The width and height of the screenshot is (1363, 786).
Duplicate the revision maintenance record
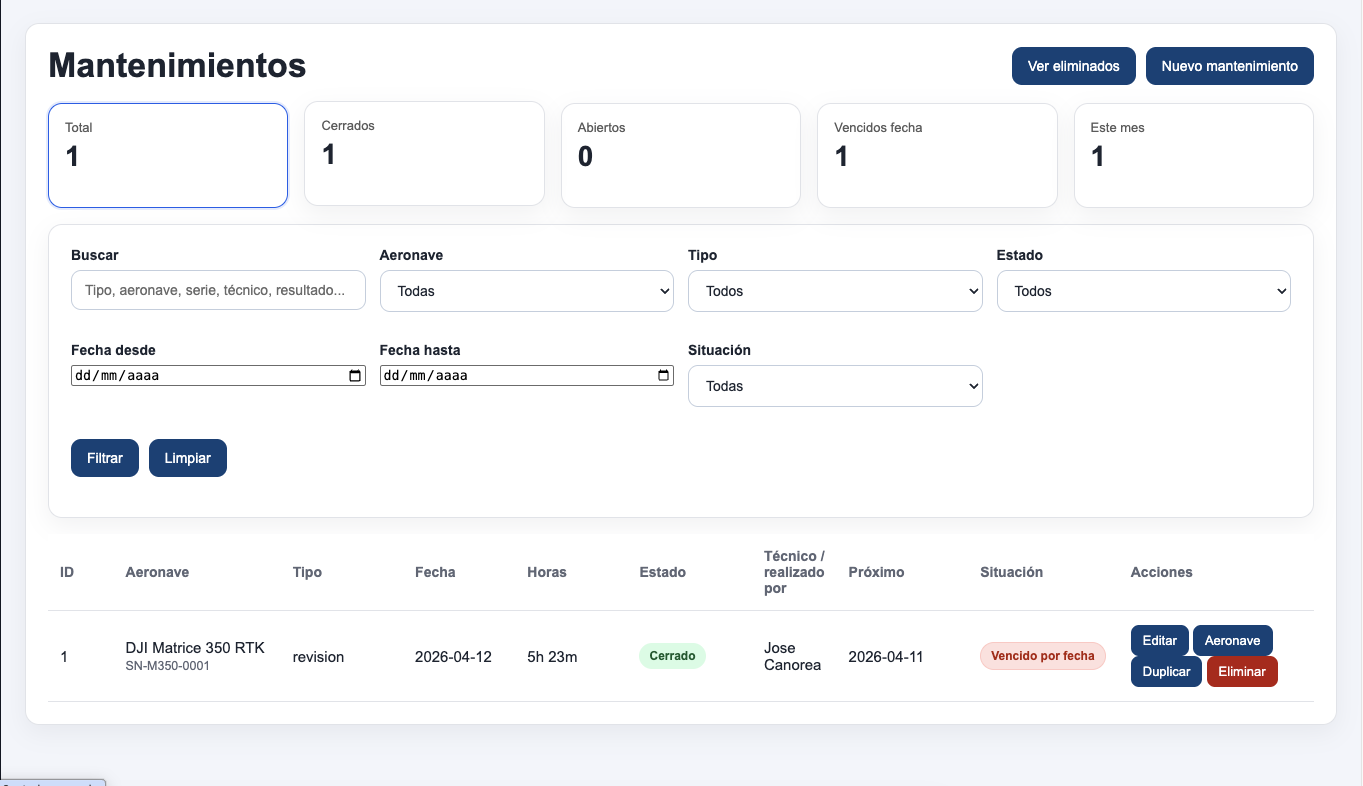(x=1166, y=671)
